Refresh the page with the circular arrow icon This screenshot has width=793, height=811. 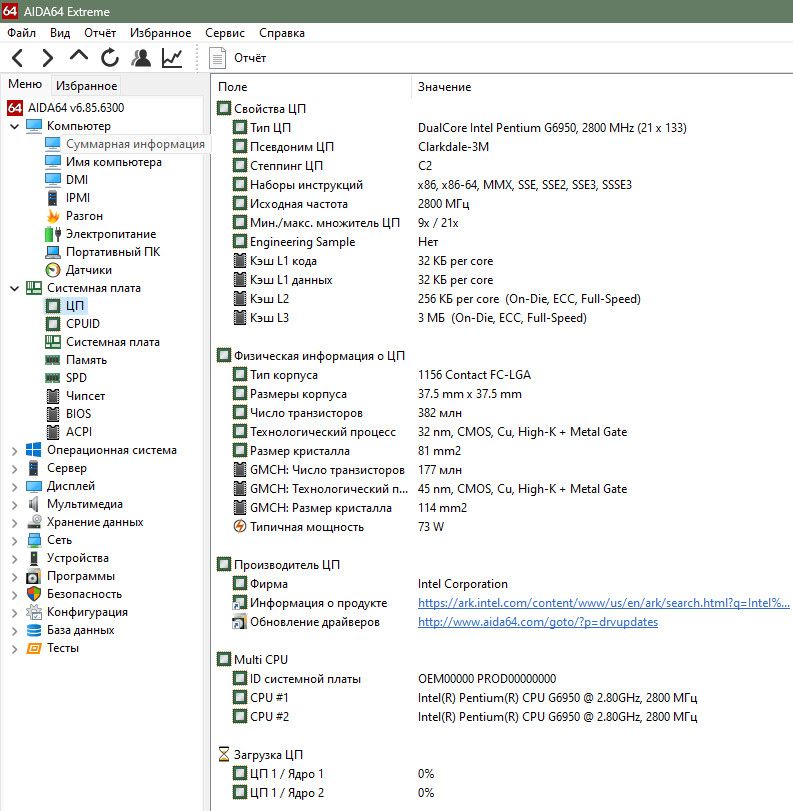pos(110,58)
